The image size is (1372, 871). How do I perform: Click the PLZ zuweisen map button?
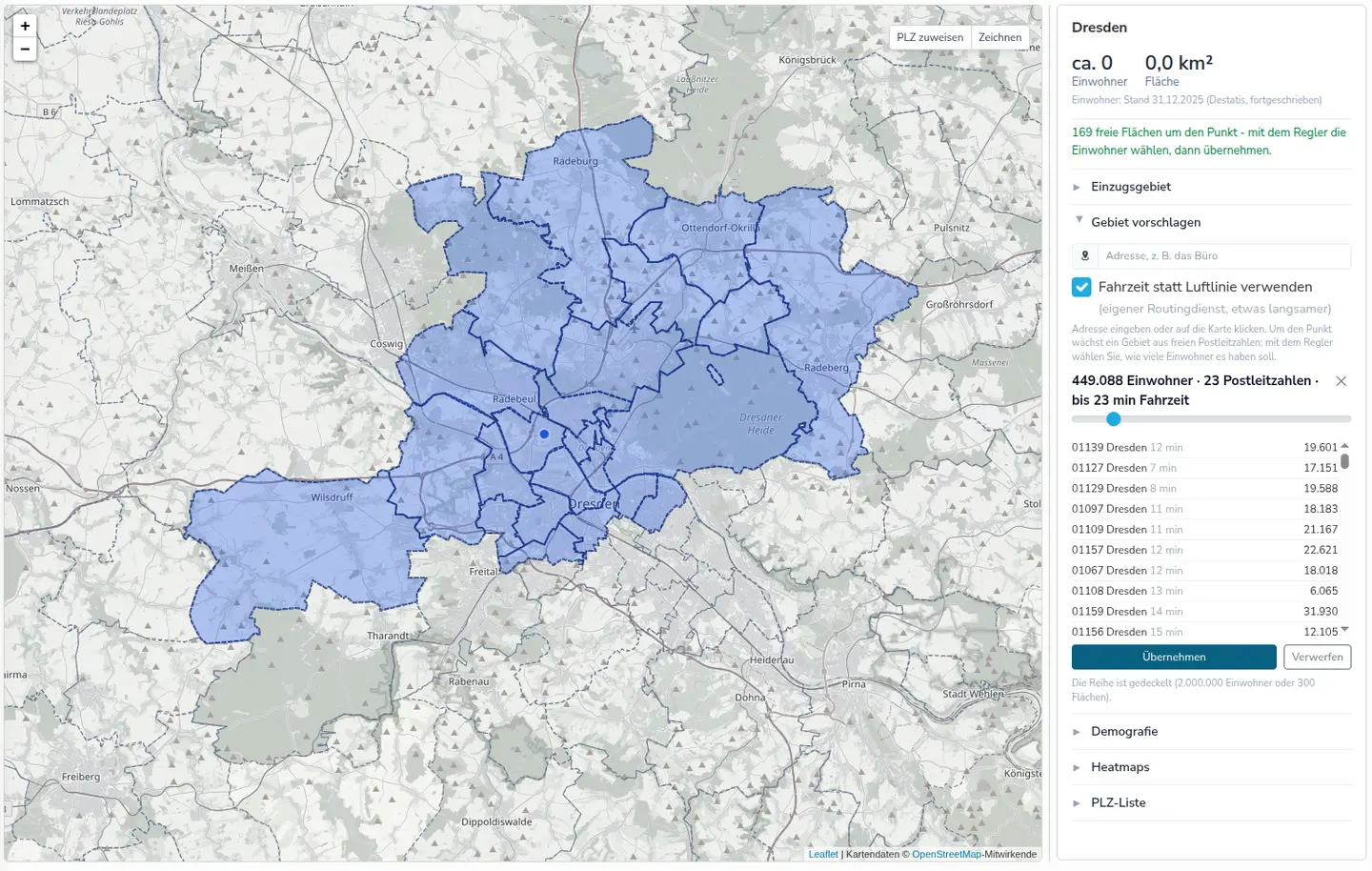tap(930, 37)
